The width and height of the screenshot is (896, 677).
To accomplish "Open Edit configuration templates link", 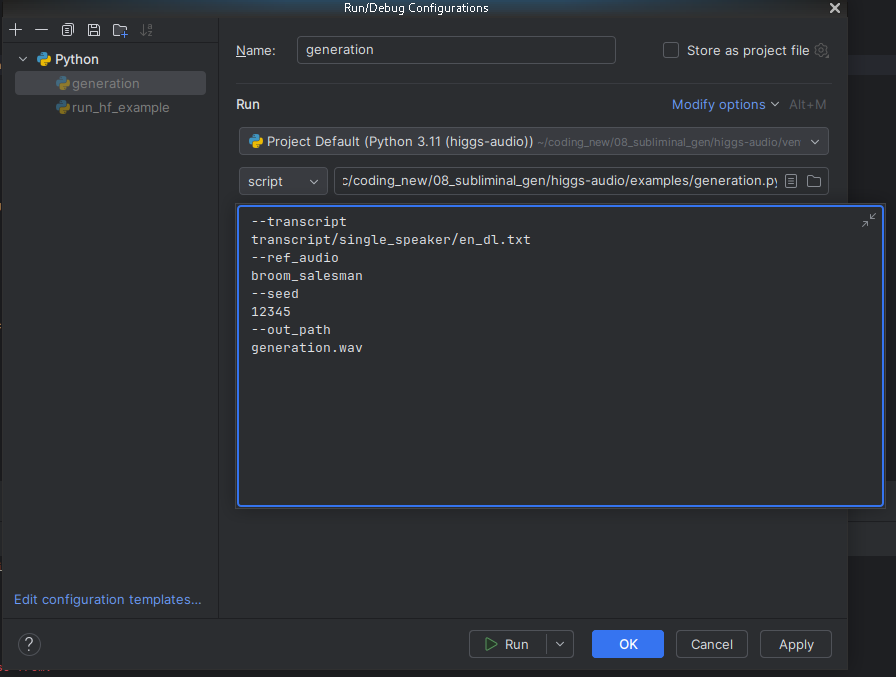I will coord(108,600).
